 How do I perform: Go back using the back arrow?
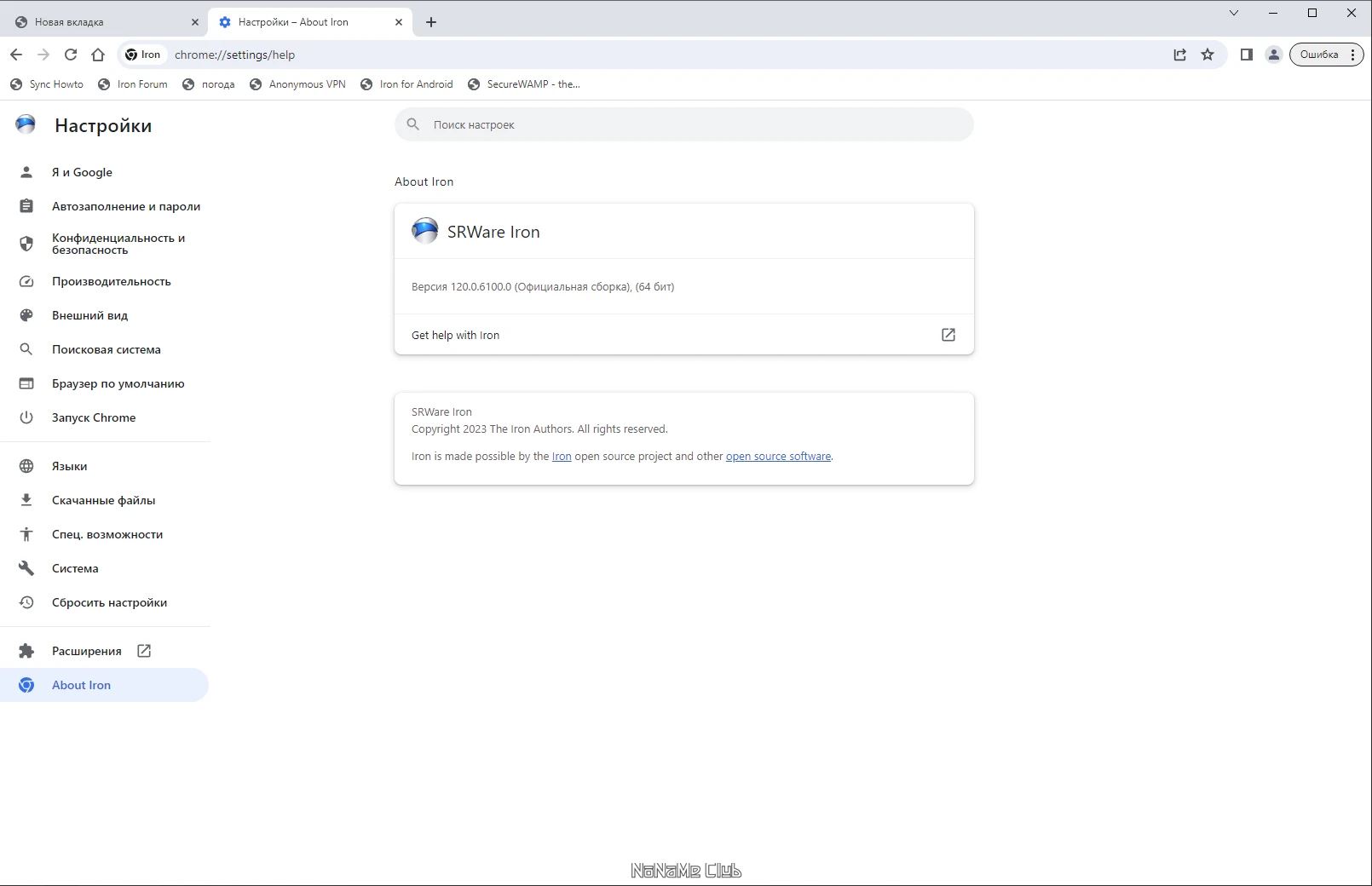16,55
